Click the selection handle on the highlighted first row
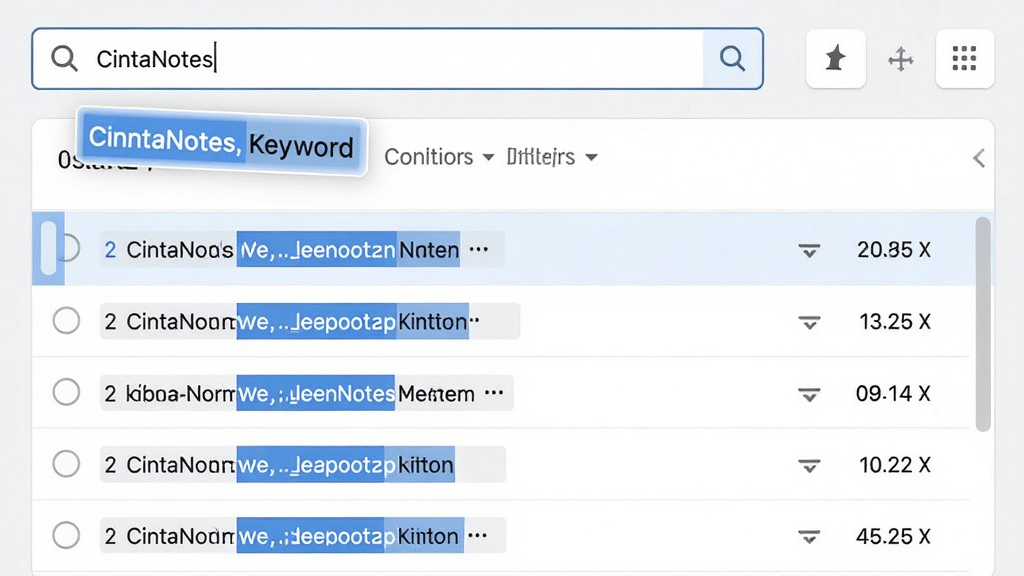The width and height of the screenshot is (1024, 576). (48, 248)
